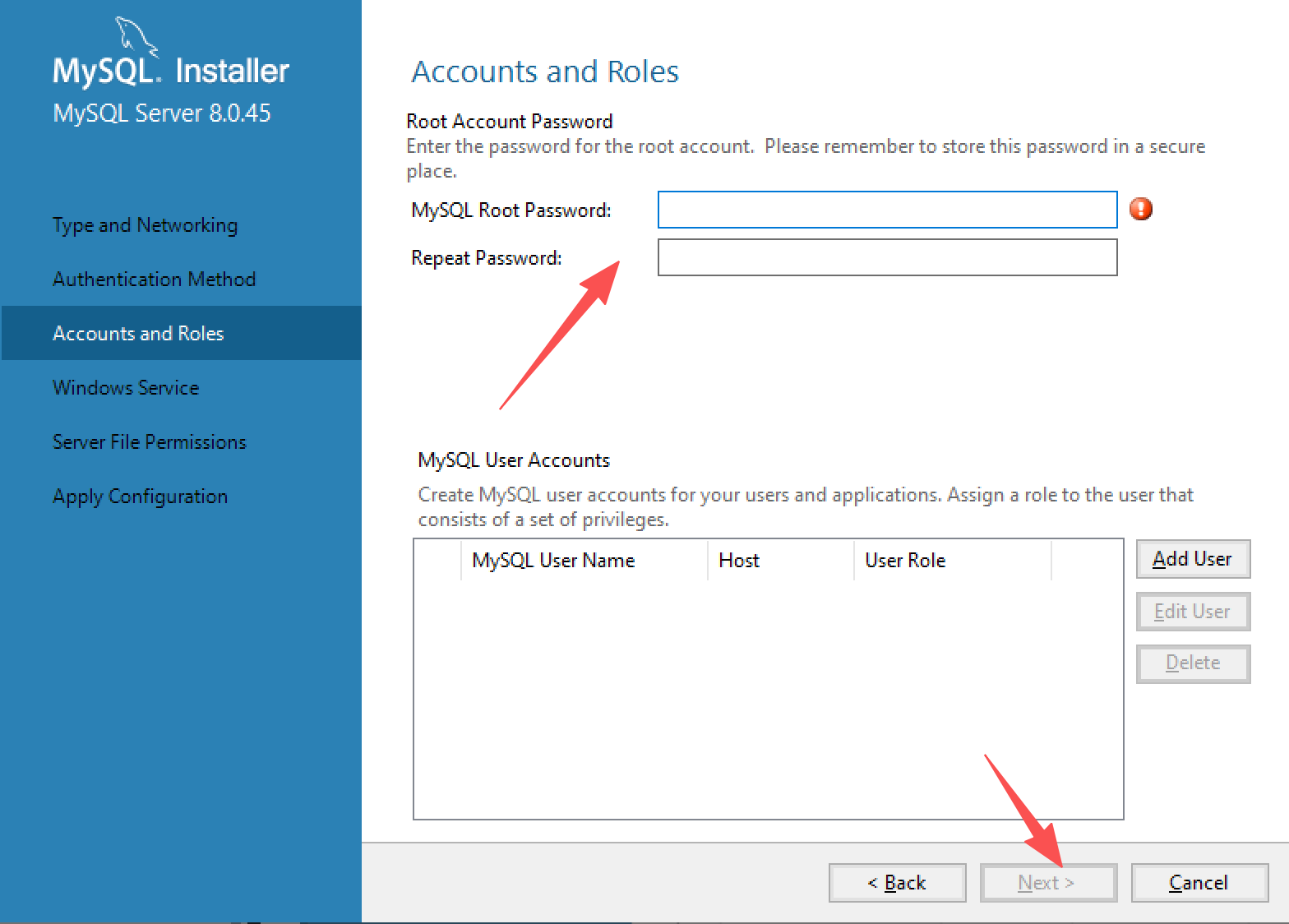Click the Delete user button
Screen dimensions: 1289x924
1193,663
